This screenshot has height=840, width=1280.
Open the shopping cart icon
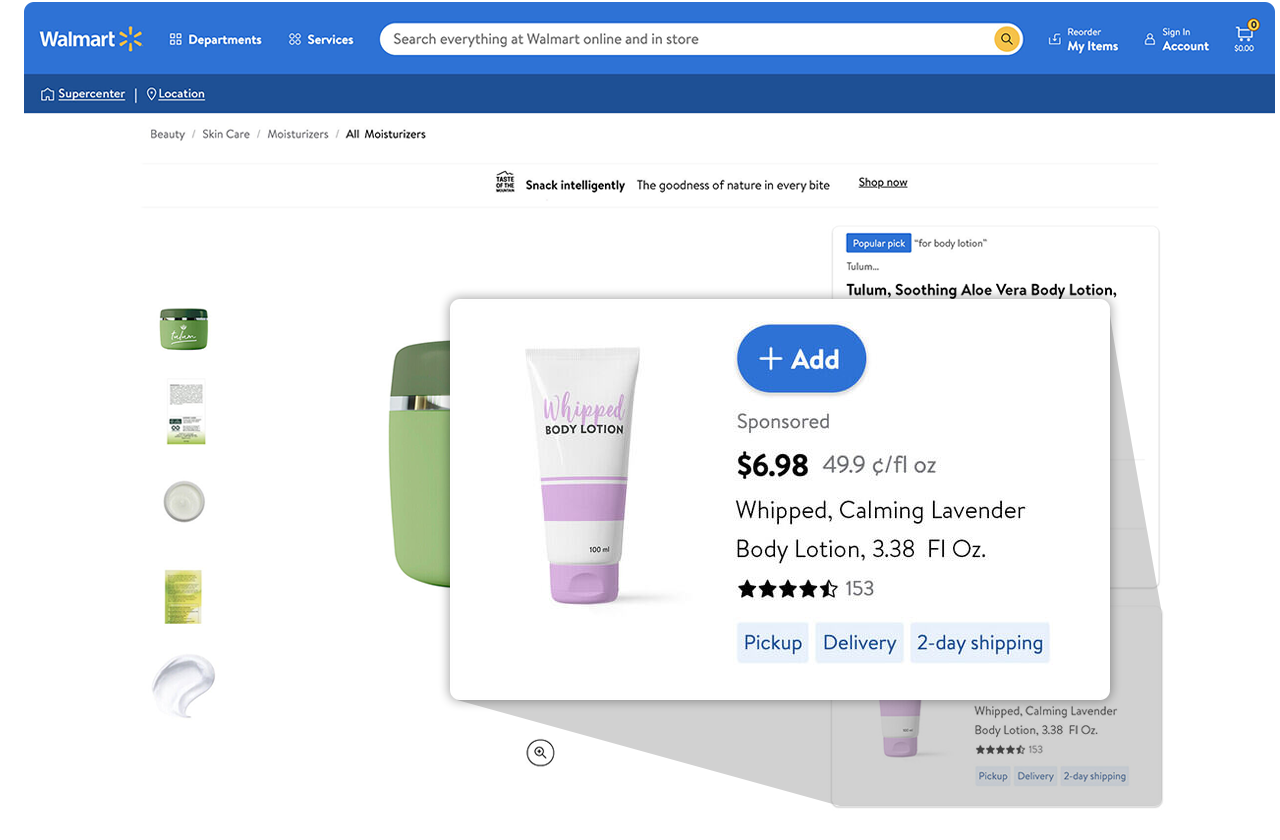pyautogui.click(x=1244, y=37)
